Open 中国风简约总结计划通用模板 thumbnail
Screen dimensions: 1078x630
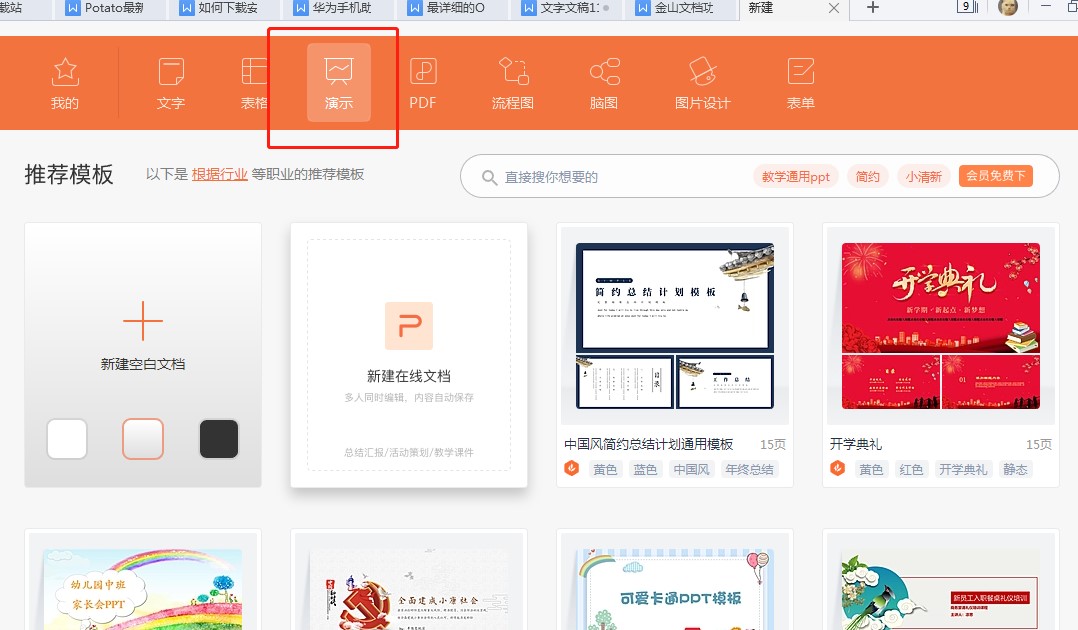click(x=675, y=326)
